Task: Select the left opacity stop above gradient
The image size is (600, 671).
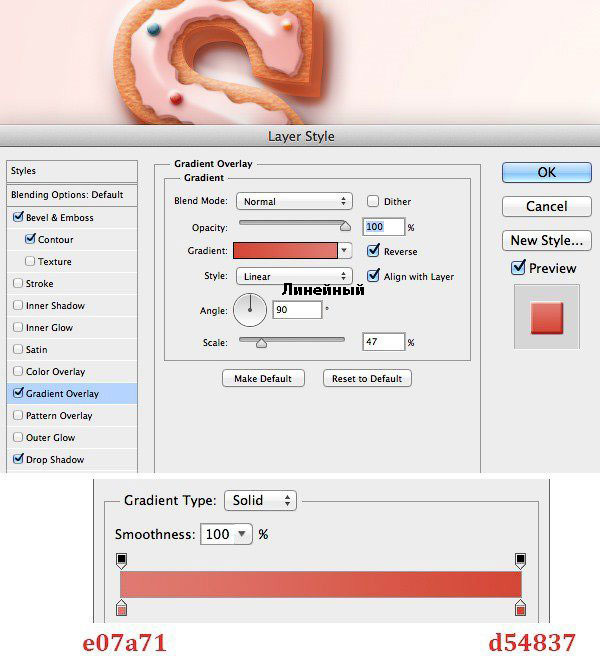Action: pyautogui.click(x=122, y=561)
